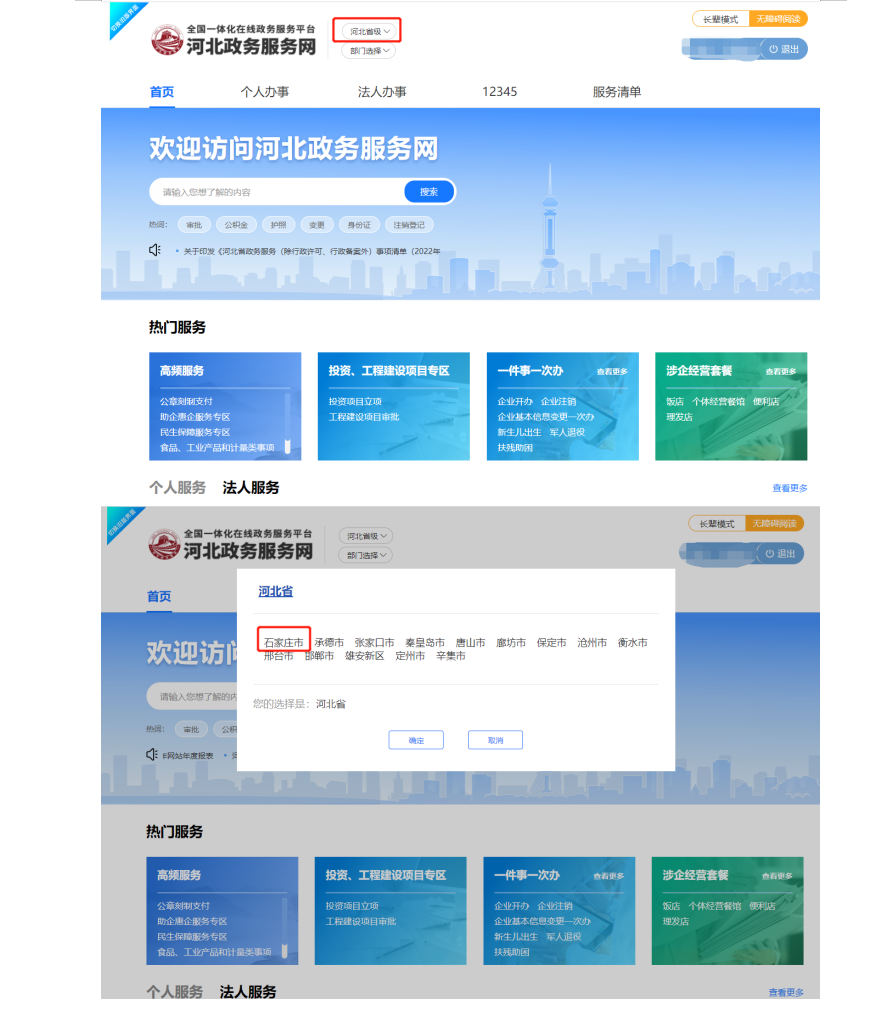
Task: Click the 护照 hot-word tag
Action: [279, 225]
